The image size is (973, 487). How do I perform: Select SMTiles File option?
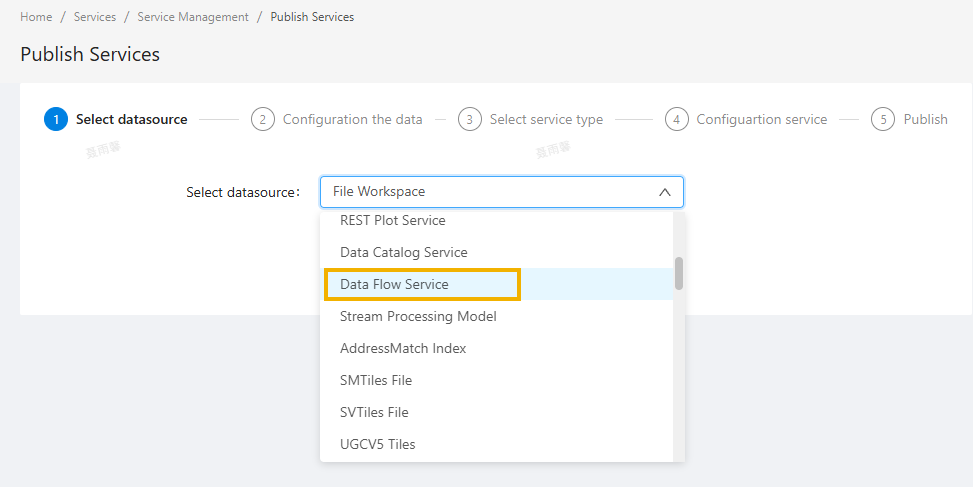coord(376,380)
